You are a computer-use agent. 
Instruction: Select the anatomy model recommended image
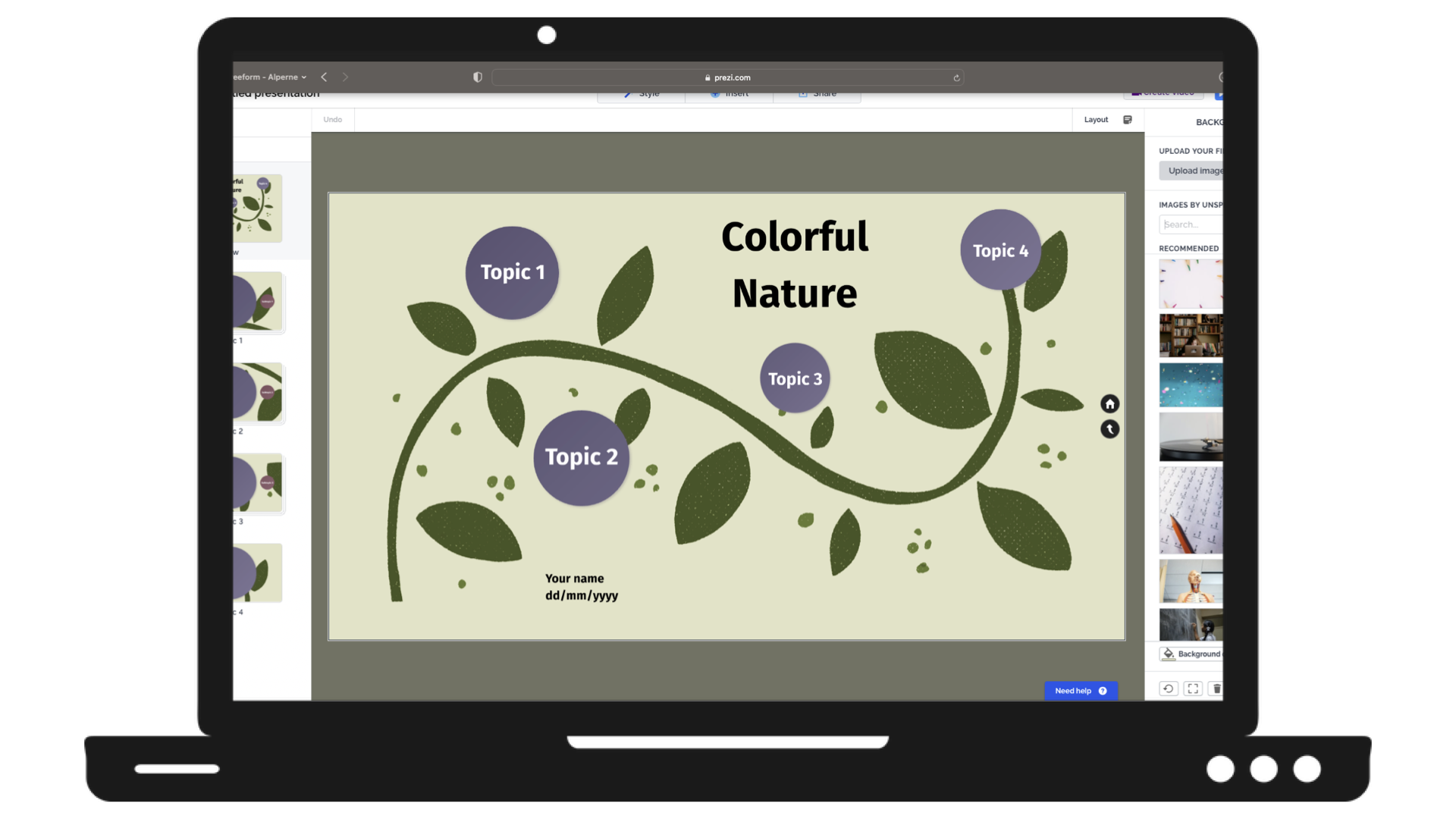click(1191, 582)
